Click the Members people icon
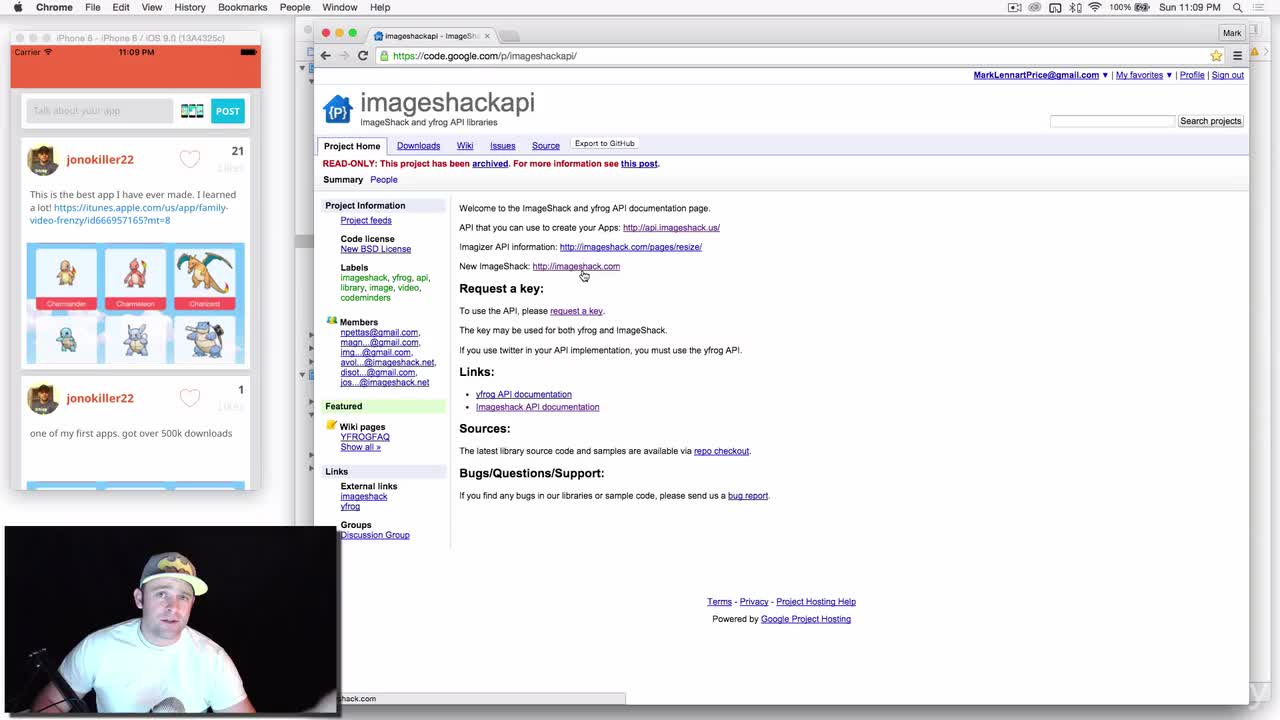 332,321
